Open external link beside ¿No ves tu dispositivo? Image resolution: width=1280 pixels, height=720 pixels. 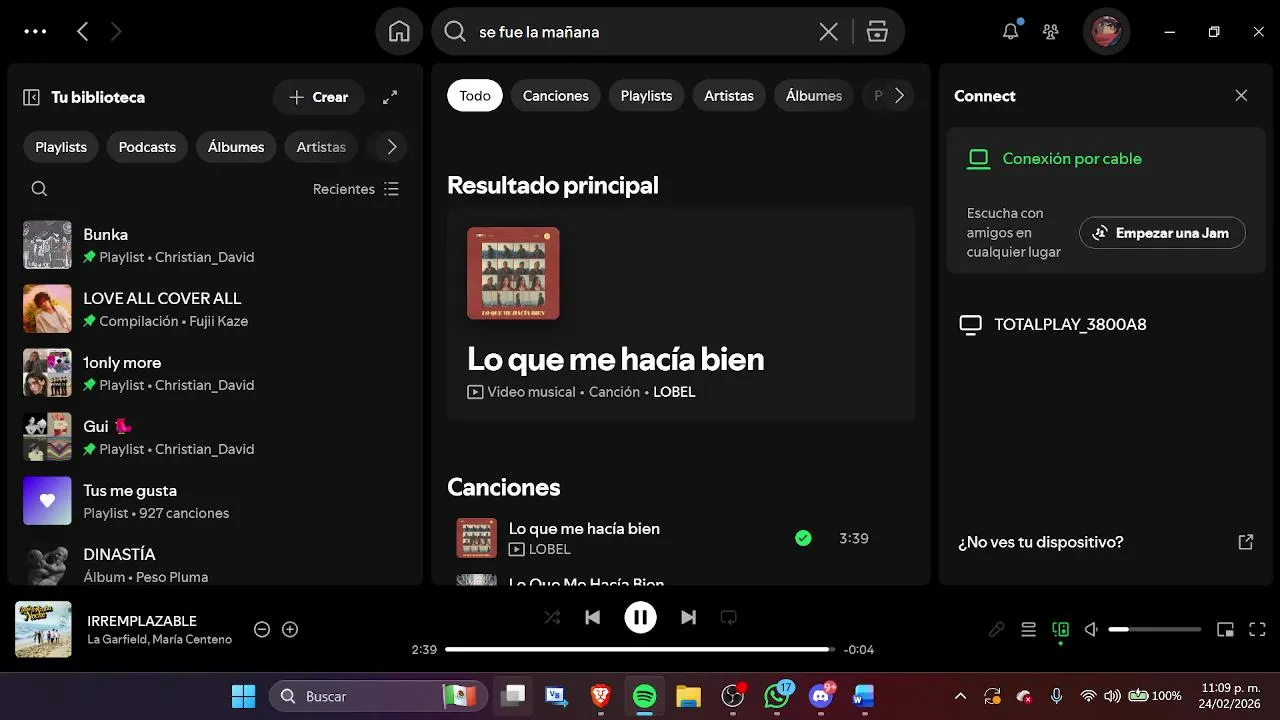pos(1246,542)
